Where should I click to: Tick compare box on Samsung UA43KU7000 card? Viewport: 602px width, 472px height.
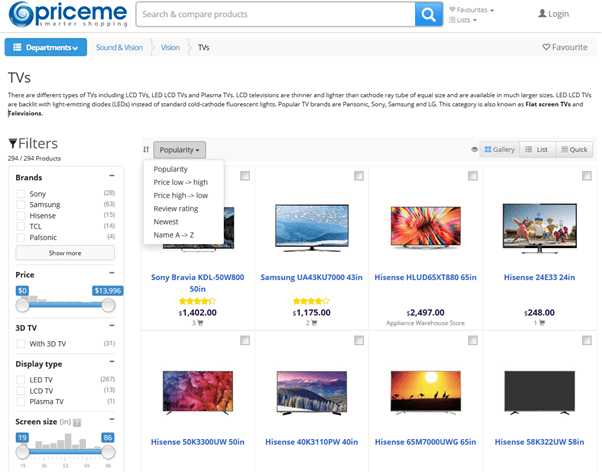coord(359,176)
